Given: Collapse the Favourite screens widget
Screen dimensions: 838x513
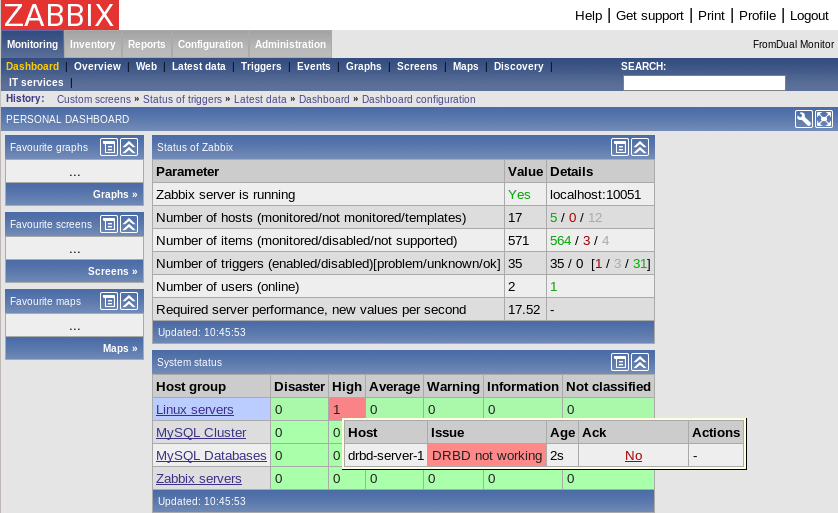Looking at the screenshot, I should (x=129, y=224).
